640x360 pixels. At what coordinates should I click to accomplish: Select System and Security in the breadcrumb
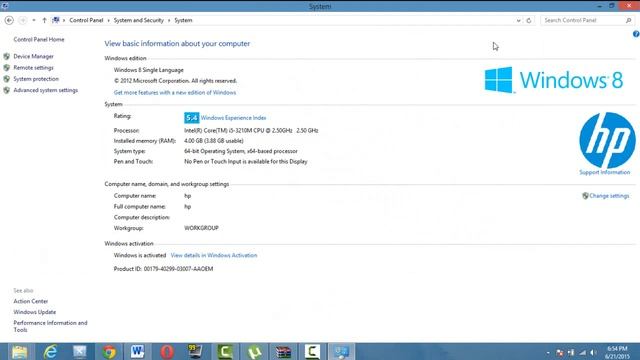click(138, 20)
